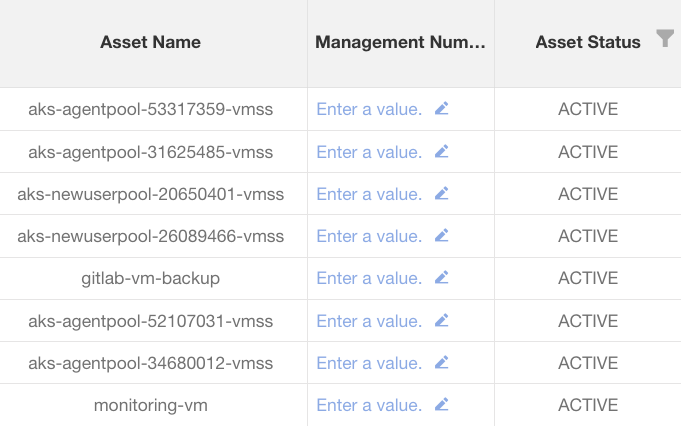Screen dimensions: 681x426
Task: Click edit pencil for aks-agentpool-52107031-vmss
Action: [x=442, y=321]
